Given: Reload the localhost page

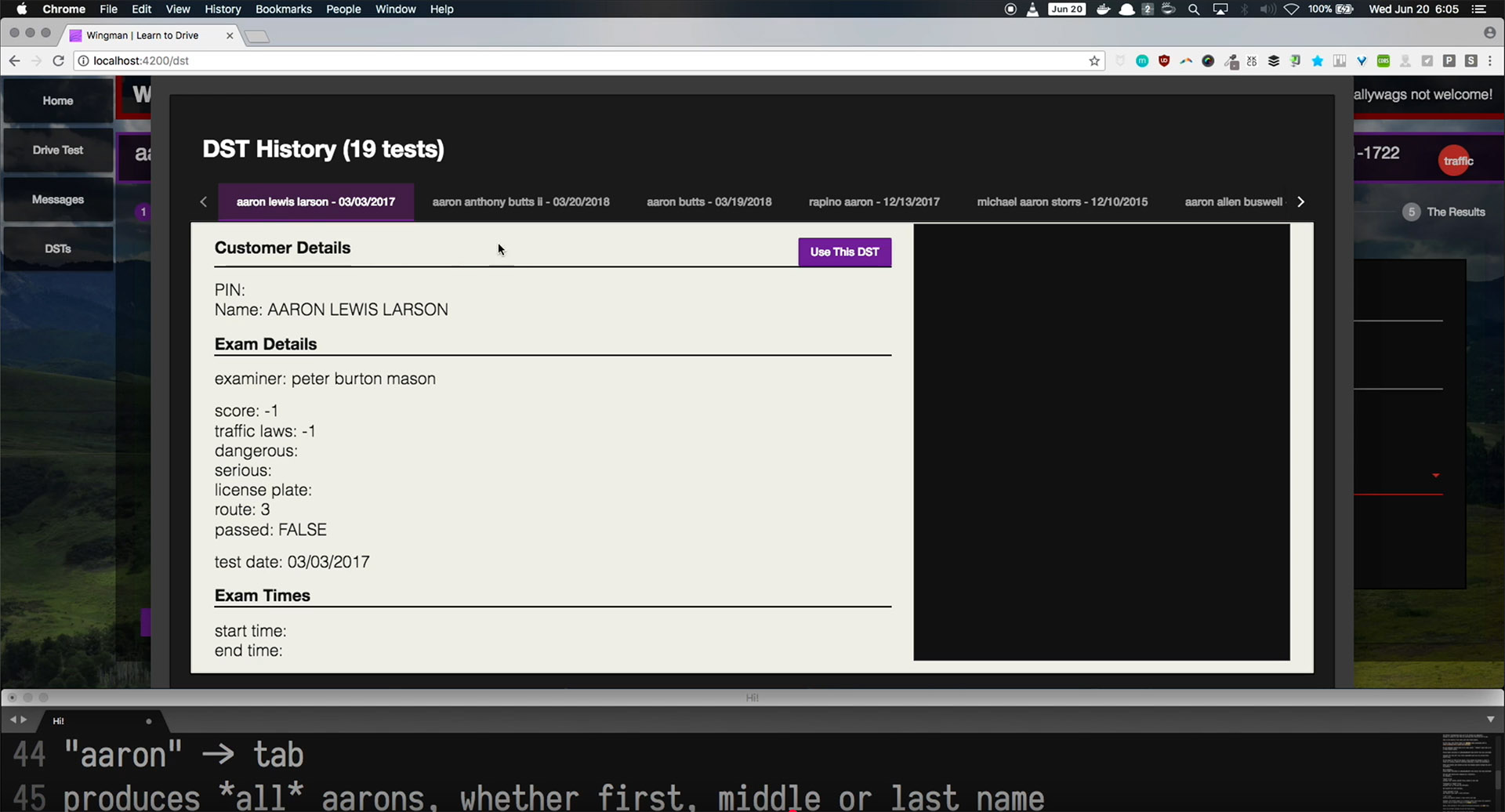Looking at the screenshot, I should tap(58, 61).
